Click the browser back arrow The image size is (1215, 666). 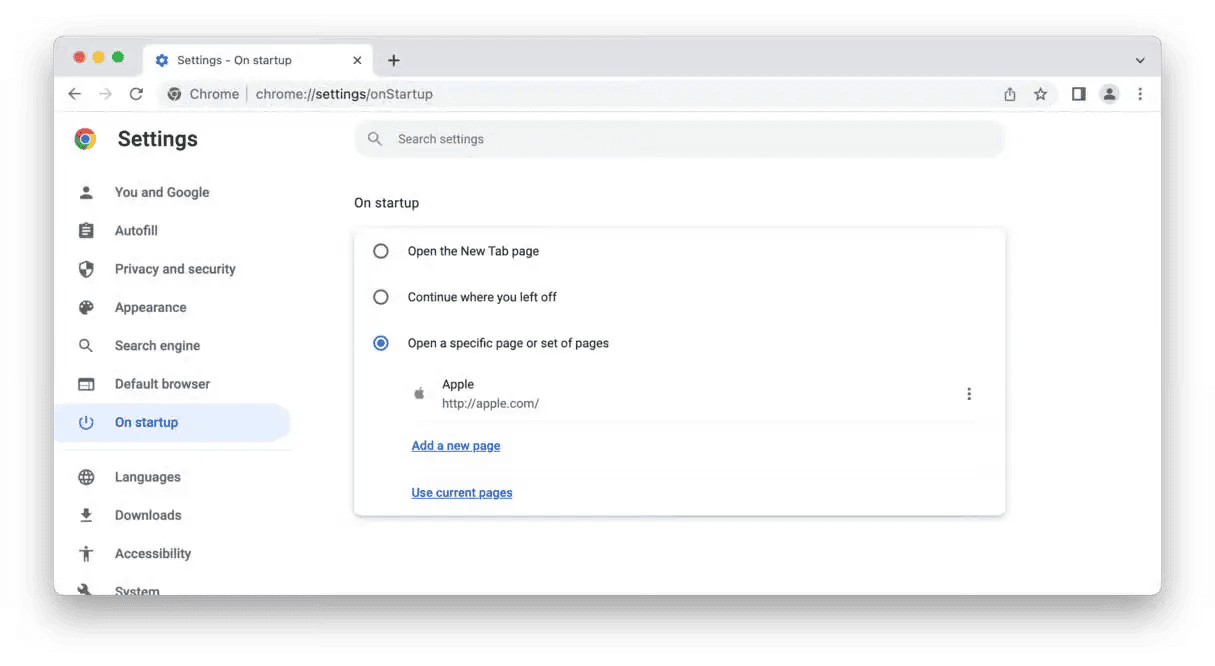(x=75, y=94)
